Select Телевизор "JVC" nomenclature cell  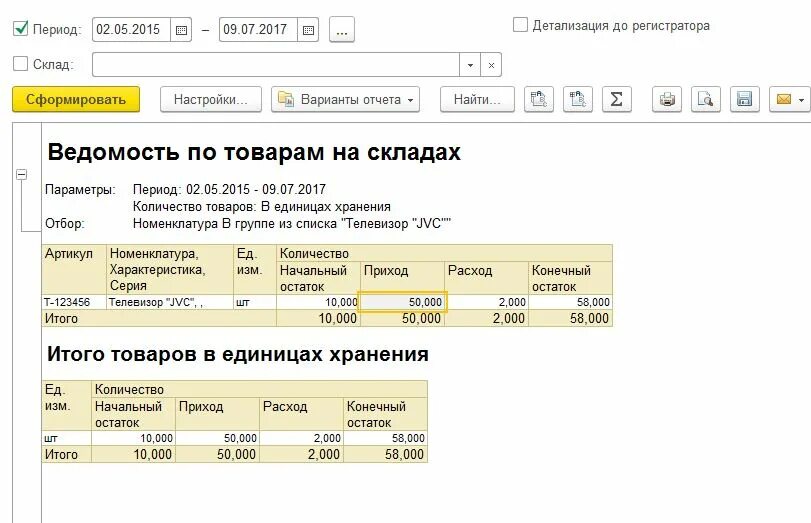point(170,302)
